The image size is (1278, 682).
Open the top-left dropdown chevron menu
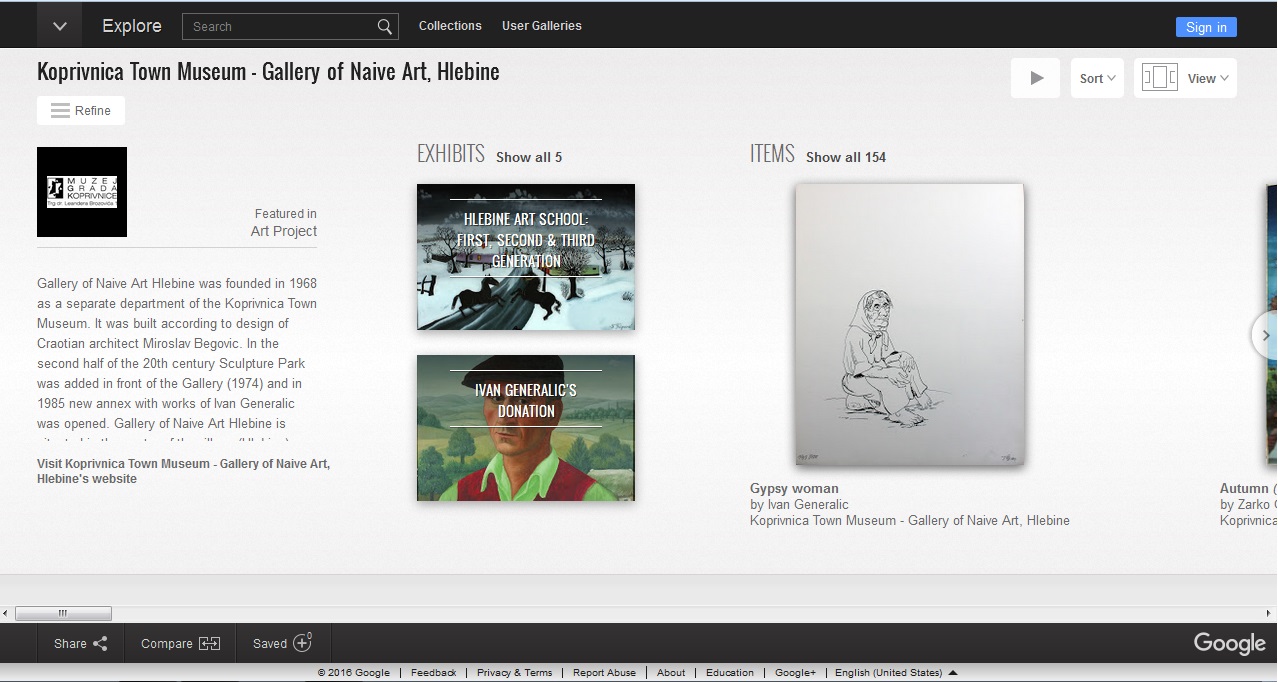coord(59,26)
